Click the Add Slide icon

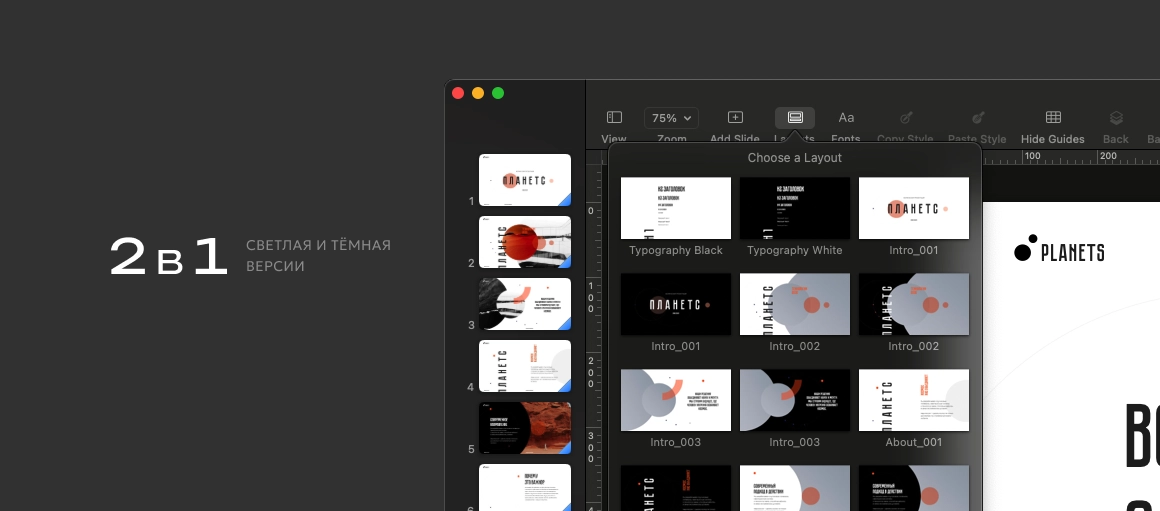coord(735,118)
